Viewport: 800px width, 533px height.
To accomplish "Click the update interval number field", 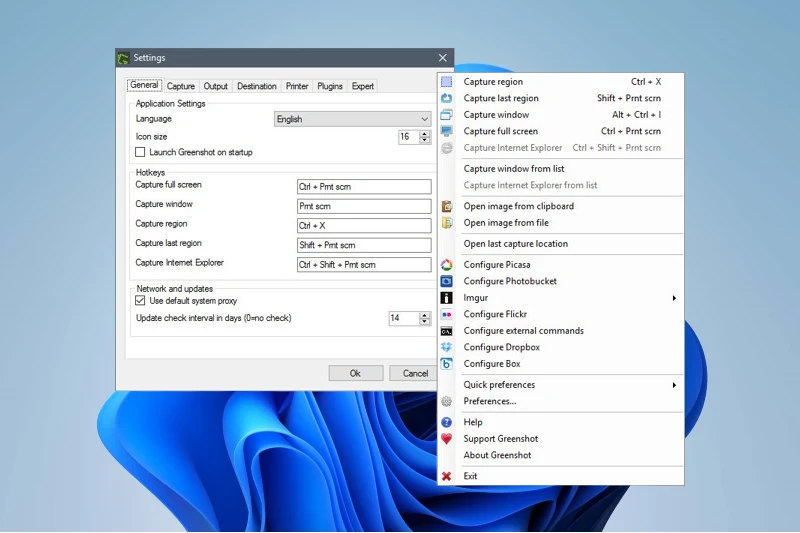I will click(x=404, y=318).
